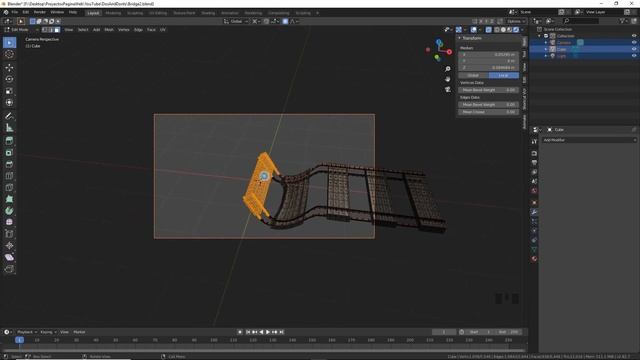Select the Scale tool
The image size is (640, 360).
point(9,91)
